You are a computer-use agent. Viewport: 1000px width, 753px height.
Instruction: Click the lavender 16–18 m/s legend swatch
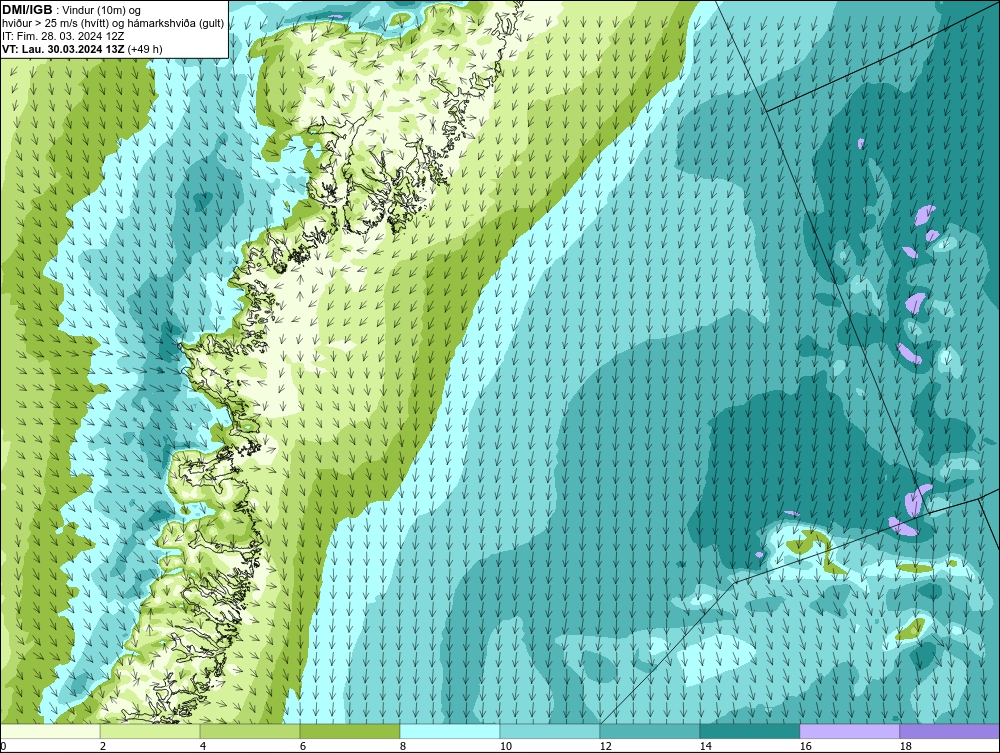tap(849, 731)
